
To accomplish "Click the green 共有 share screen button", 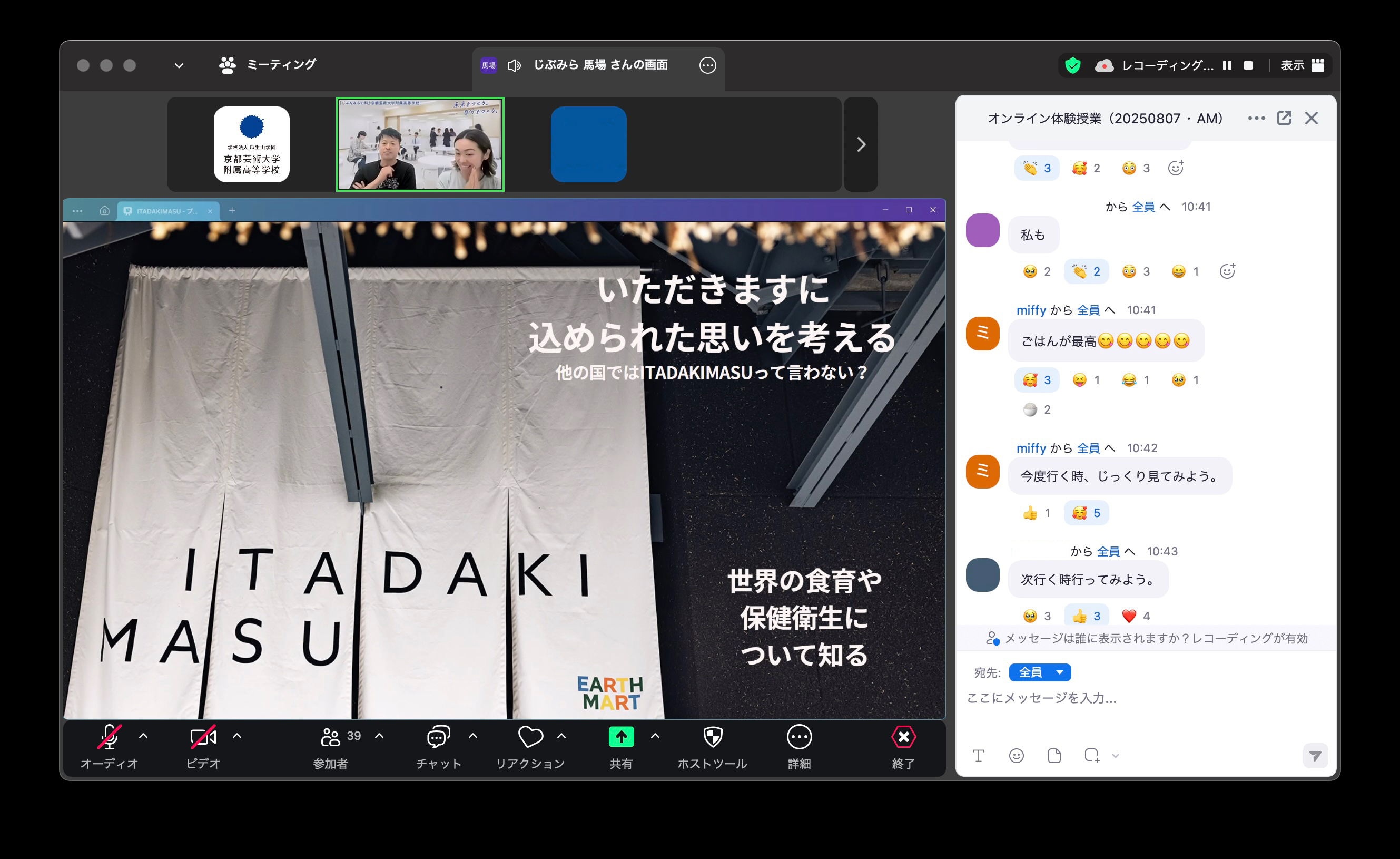I will [621, 737].
